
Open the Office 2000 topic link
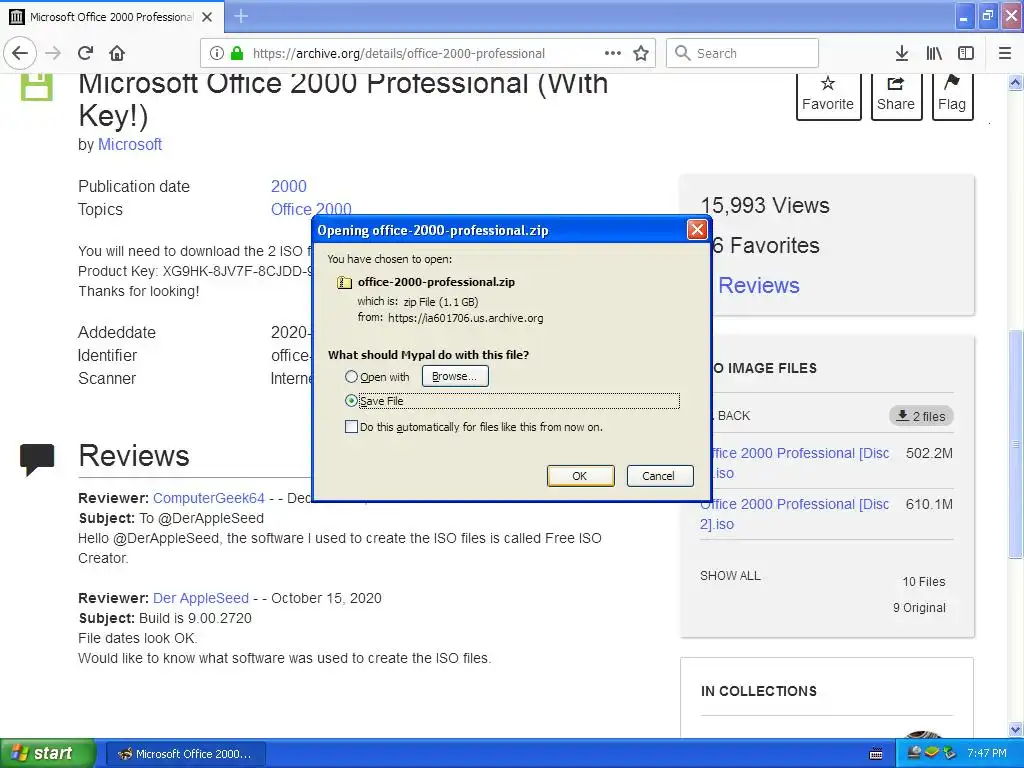tap(311, 209)
